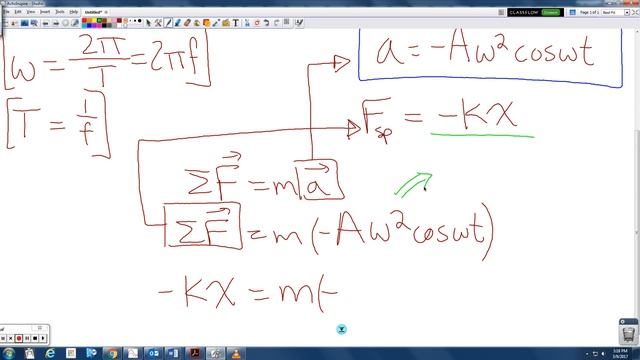The height and width of the screenshot is (360, 640).
Task: Open VLC media player from the taskbar
Action: tap(236, 353)
